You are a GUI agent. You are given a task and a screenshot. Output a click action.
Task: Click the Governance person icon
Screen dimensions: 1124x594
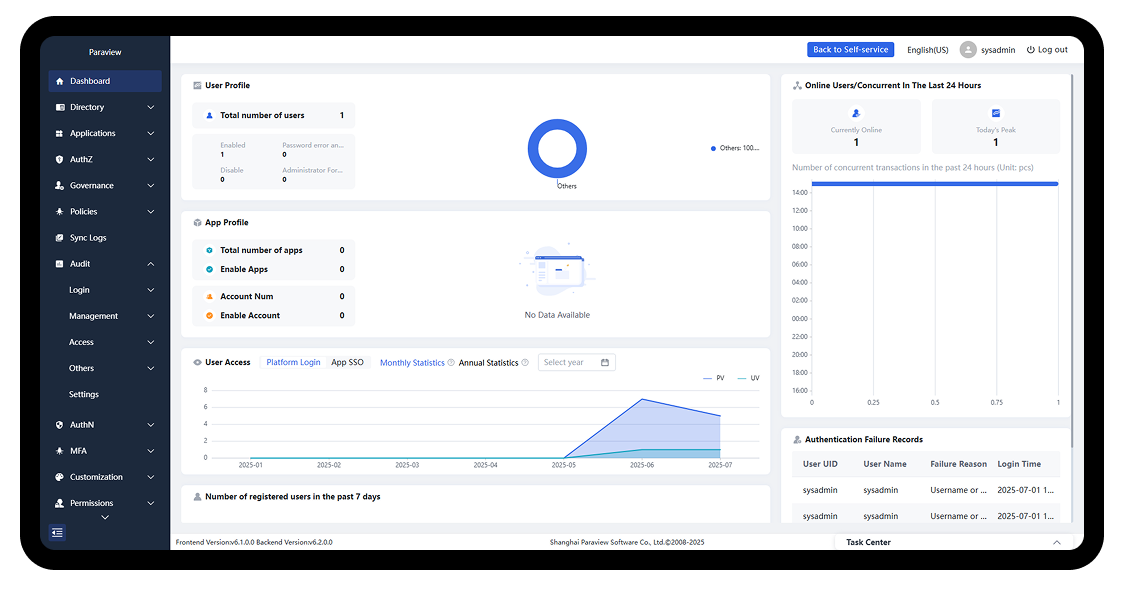pos(59,186)
